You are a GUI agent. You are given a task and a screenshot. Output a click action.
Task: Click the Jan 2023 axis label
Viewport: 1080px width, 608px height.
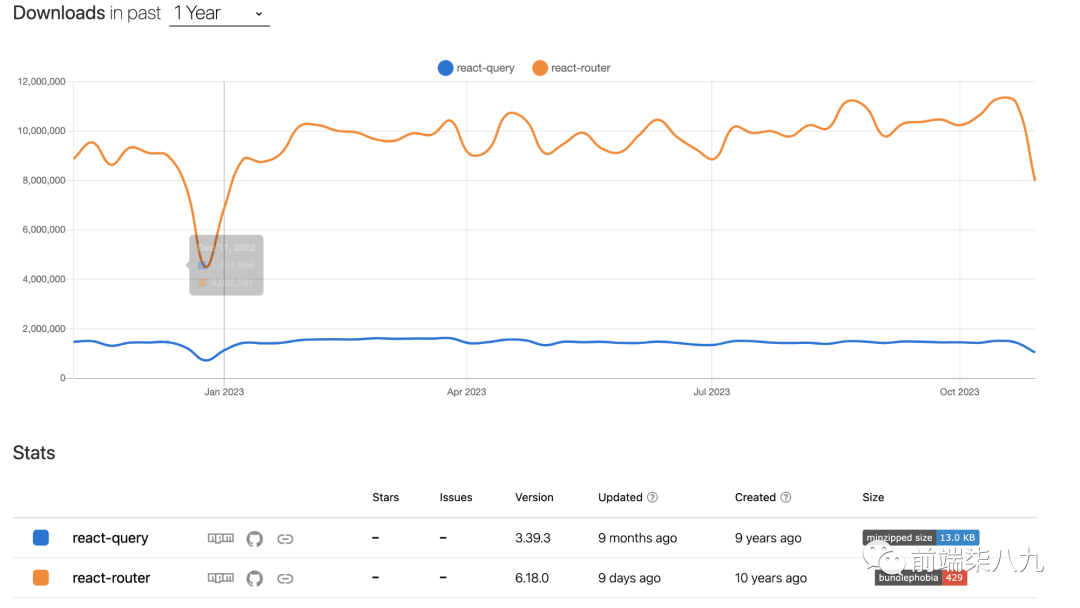(x=224, y=392)
